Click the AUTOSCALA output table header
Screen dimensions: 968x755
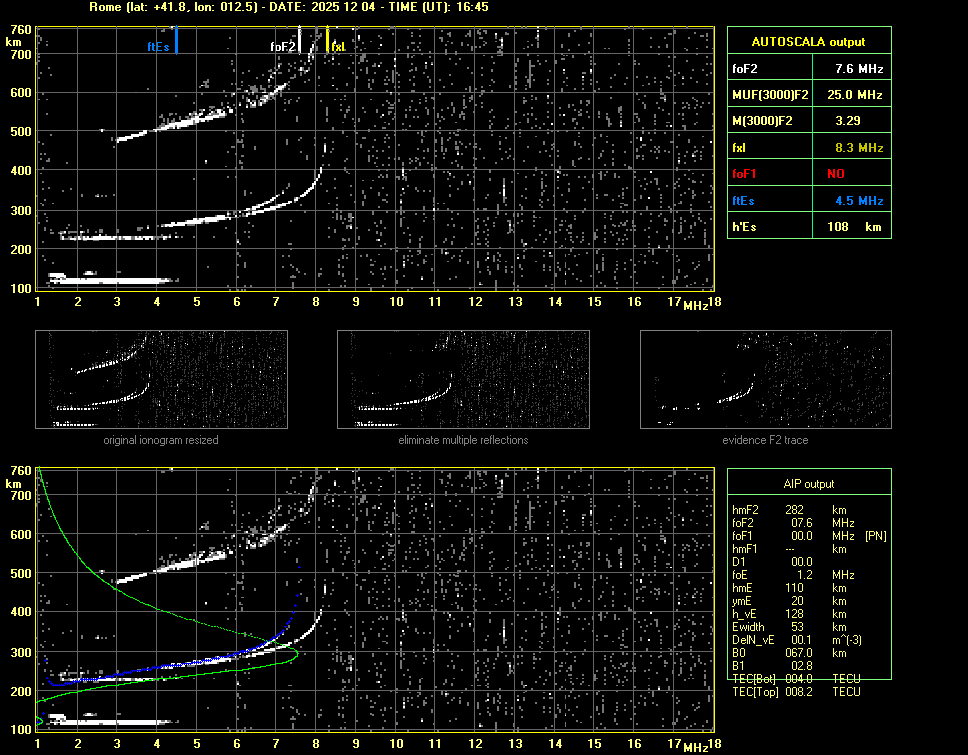(808, 41)
